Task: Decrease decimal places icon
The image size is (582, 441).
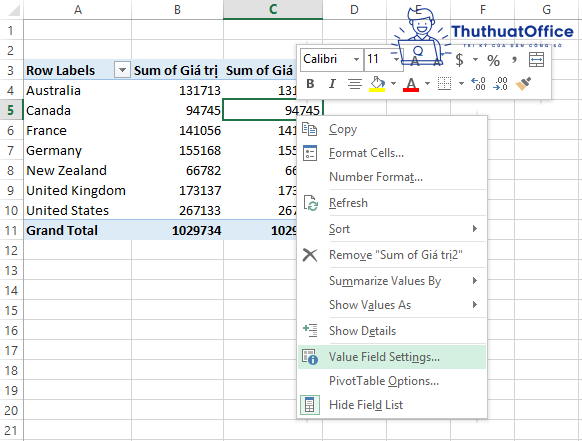Action: pyautogui.click(x=500, y=84)
